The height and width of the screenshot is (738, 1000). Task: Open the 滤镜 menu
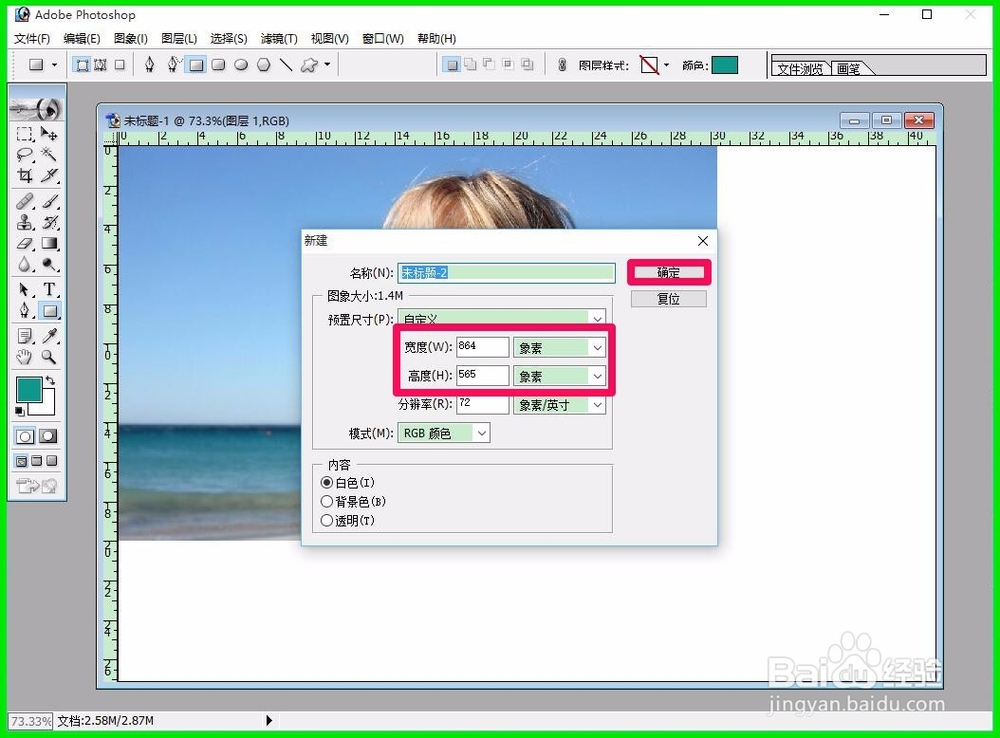coord(278,38)
